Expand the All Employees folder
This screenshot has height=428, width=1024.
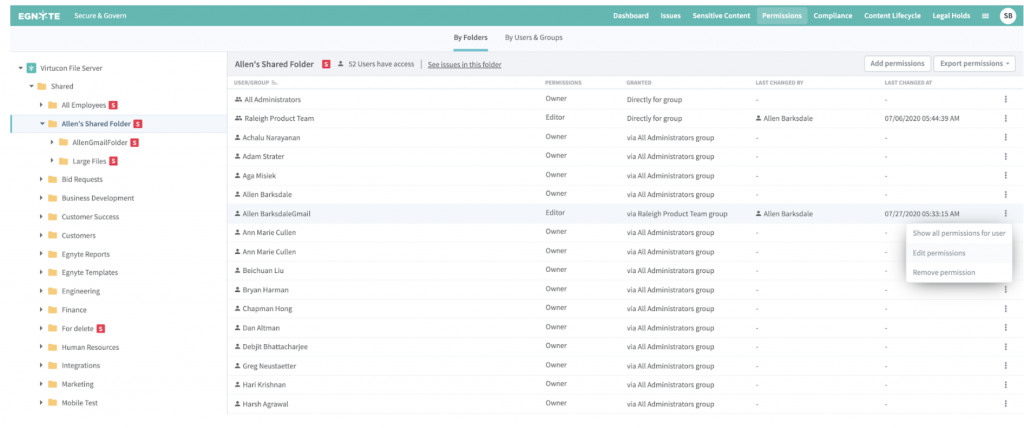pyautogui.click(x=41, y=105)
